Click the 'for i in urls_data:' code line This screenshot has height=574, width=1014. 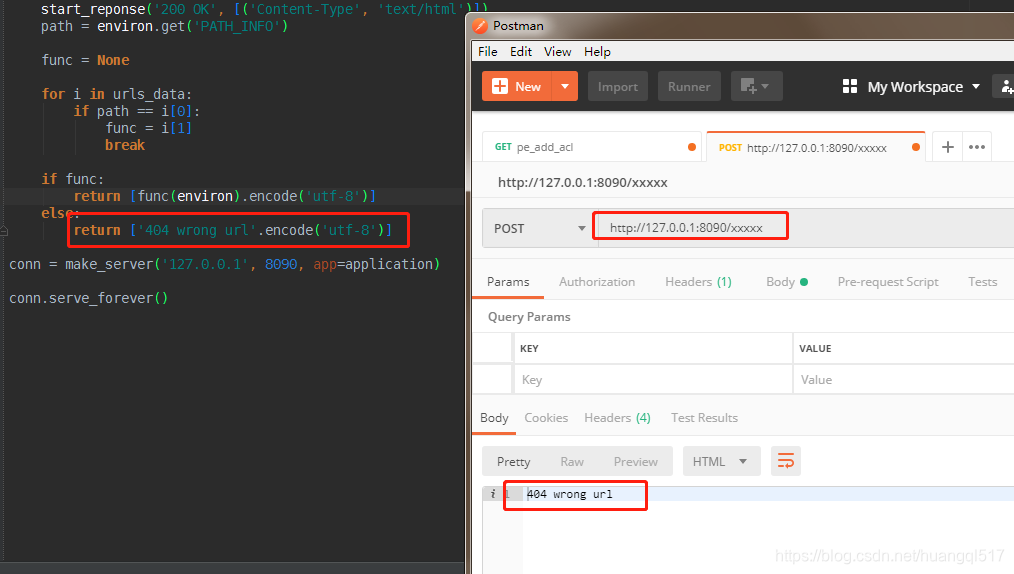(116, 94)
